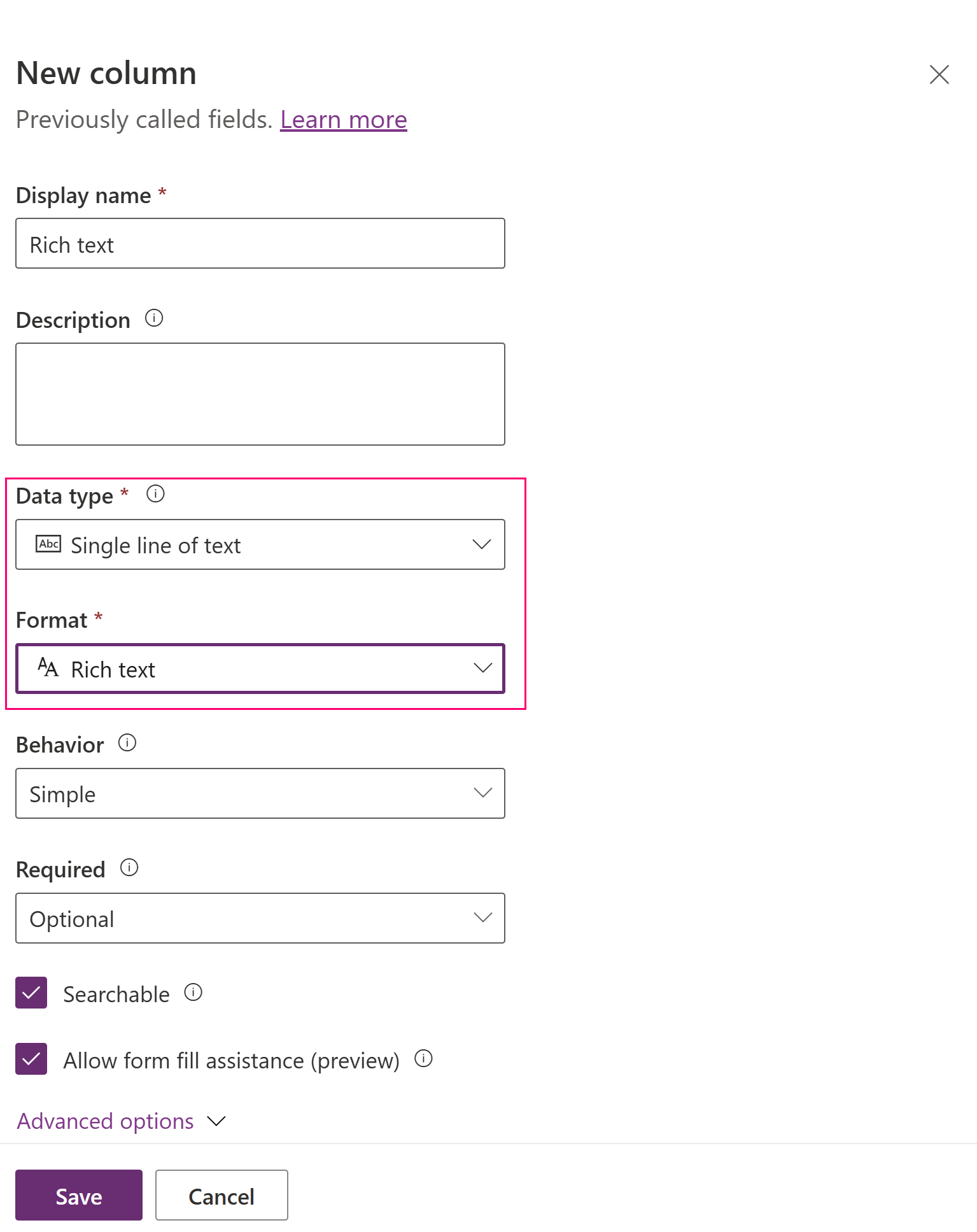Click the Description info icon
Viewport: 977px width, 1232px height.
[154, 318]
